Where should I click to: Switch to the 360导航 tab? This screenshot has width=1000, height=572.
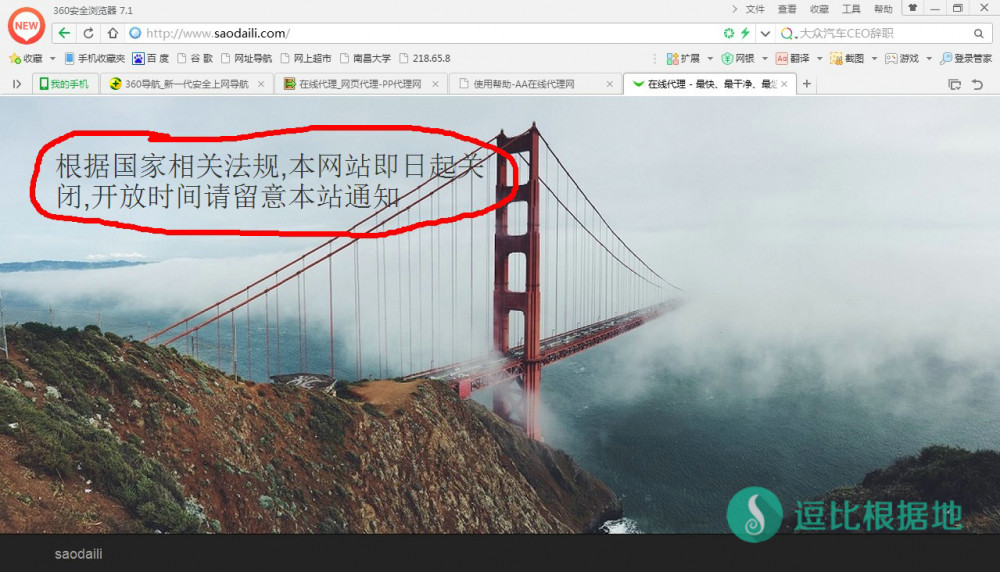pos(186,84)
